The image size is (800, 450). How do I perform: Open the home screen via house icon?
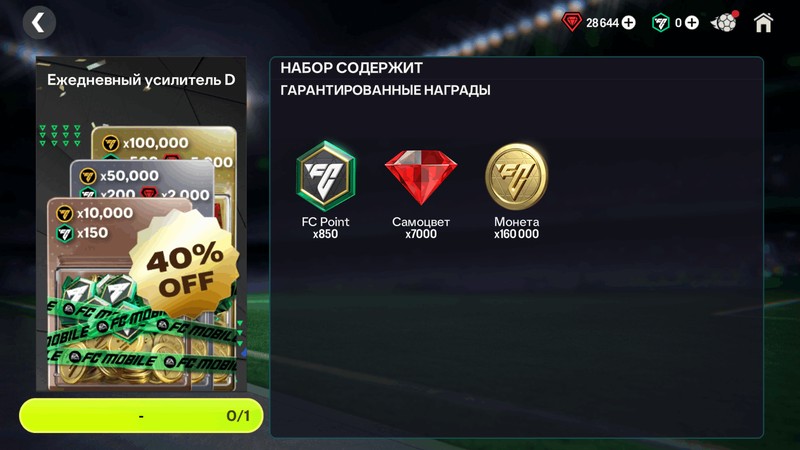(x=763, y=23)
